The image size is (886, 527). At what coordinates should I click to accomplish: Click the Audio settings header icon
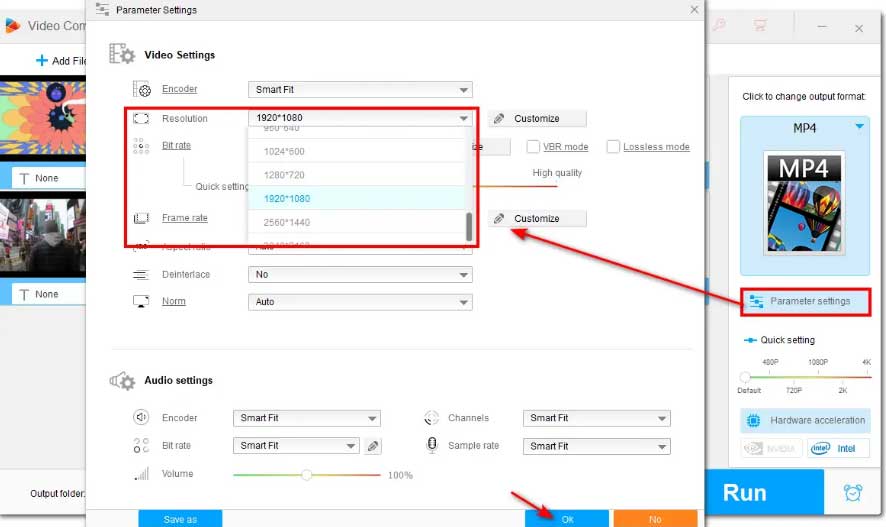pyautogui.click(x=122, y=381)
